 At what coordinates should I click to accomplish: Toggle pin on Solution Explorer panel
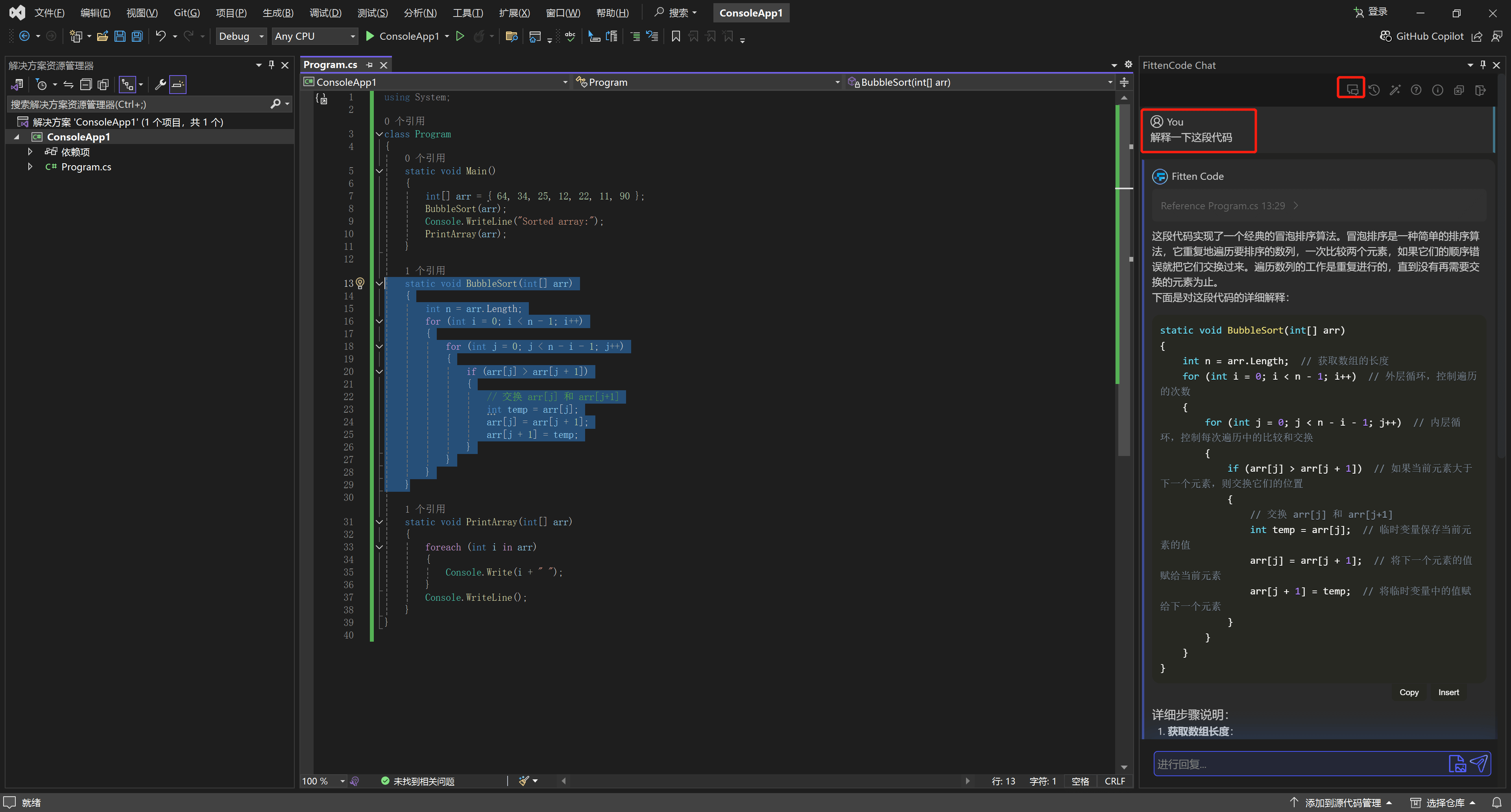tap(272, 65)
